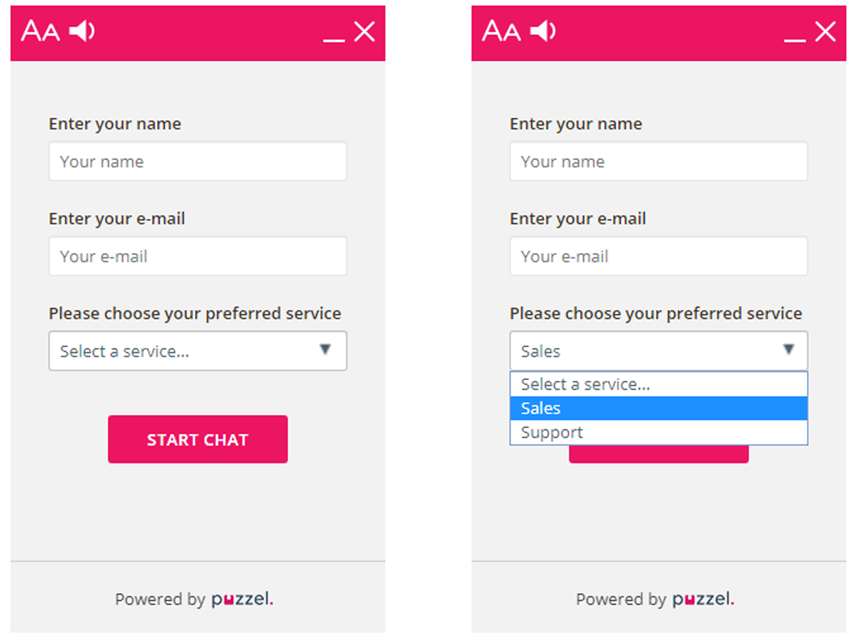The image size is (853, 636).
Task: Pick 'Select a service...' option in open list
Action: (x=658, y=384)
